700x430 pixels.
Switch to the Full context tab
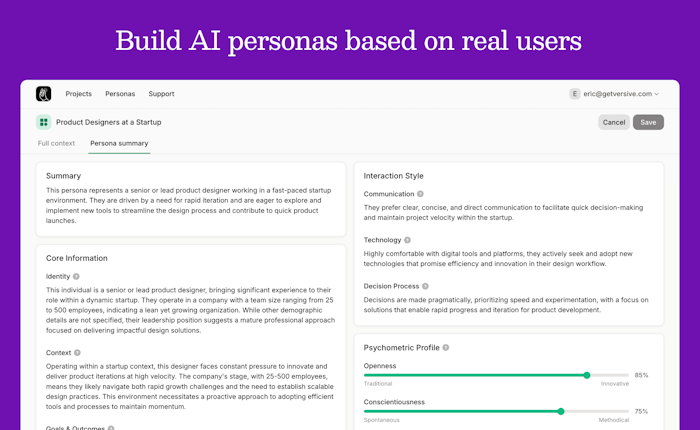(56, 143)
